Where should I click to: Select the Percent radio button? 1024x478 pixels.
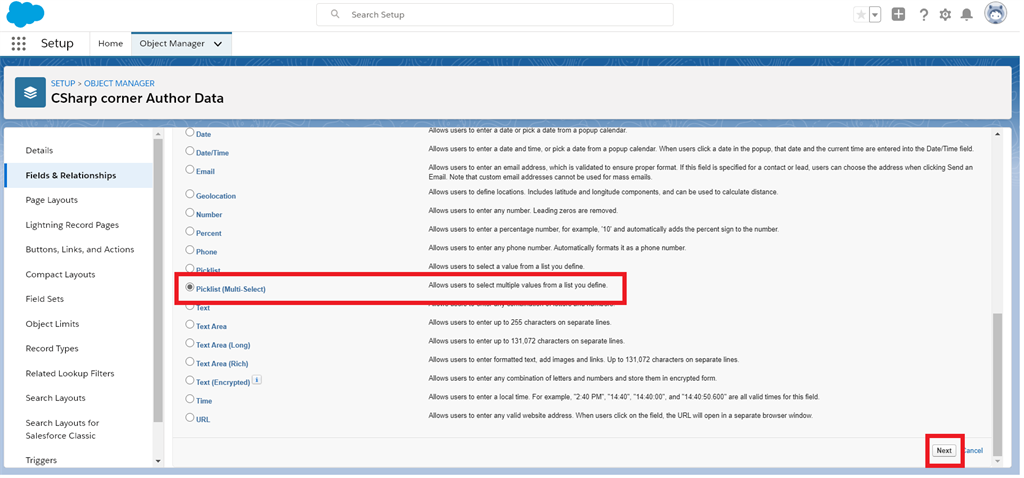[190, 231]
